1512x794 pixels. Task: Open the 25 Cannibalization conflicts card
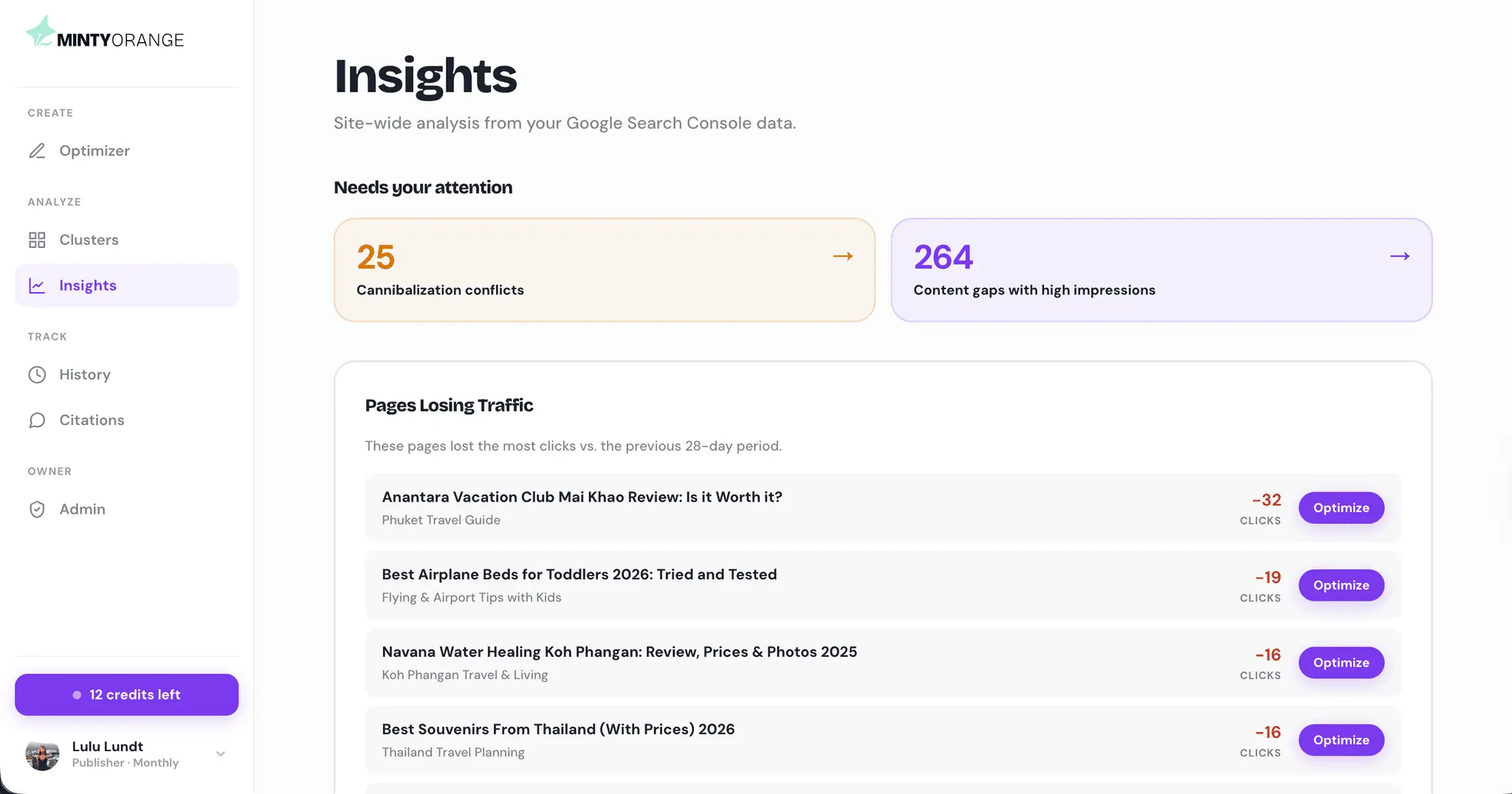[605, 270]
